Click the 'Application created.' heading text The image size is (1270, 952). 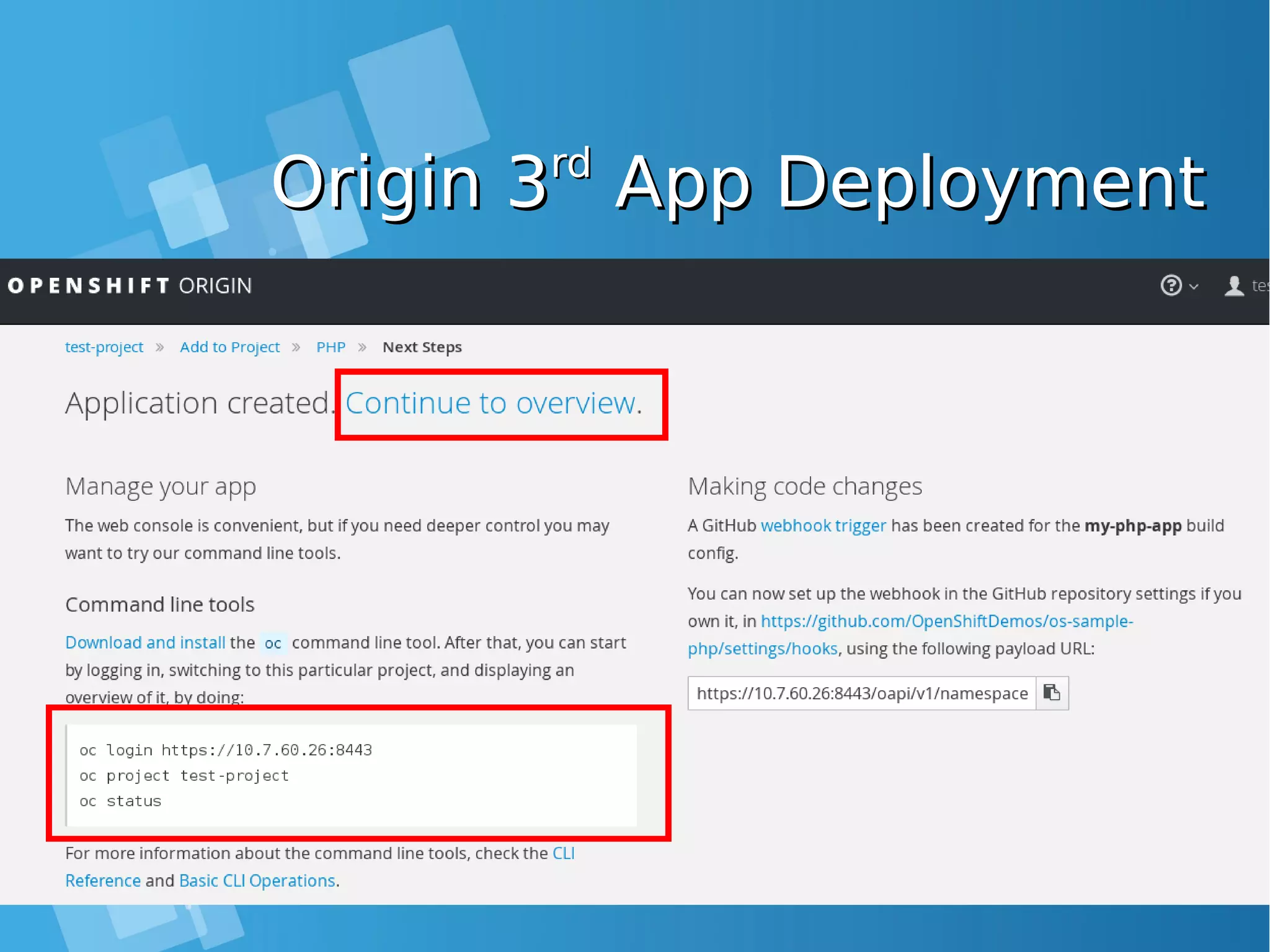tap(200, 403)
